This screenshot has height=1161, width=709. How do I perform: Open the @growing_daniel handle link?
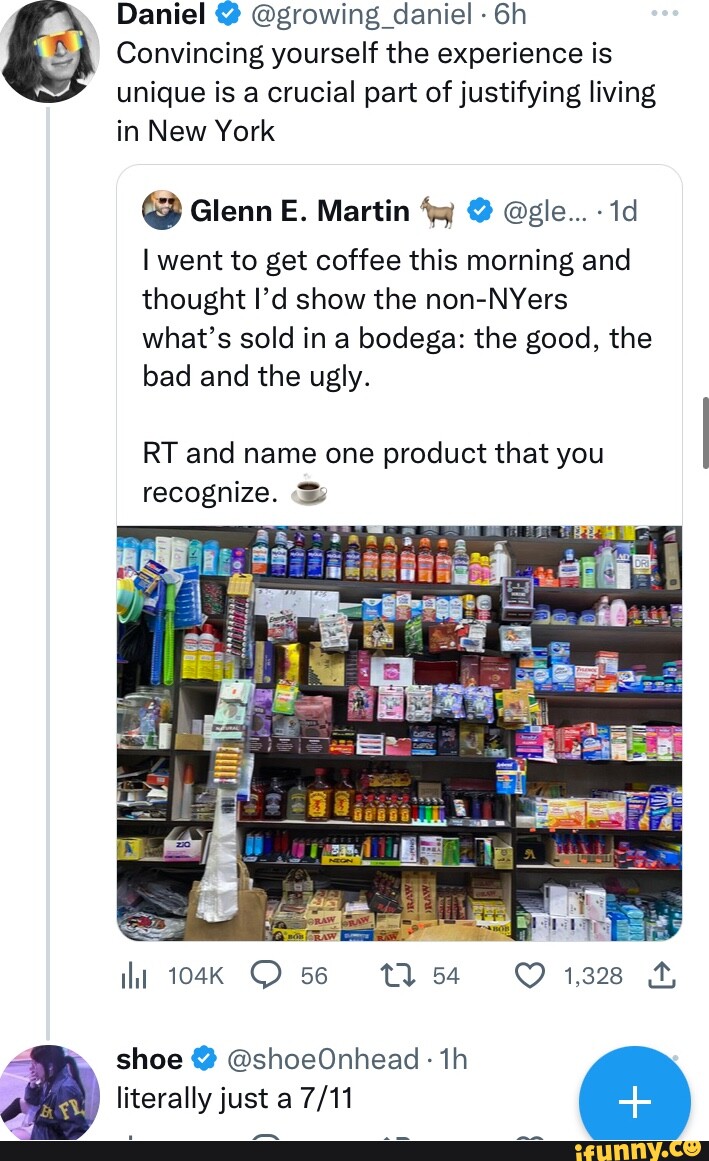[x=358, y=13]
